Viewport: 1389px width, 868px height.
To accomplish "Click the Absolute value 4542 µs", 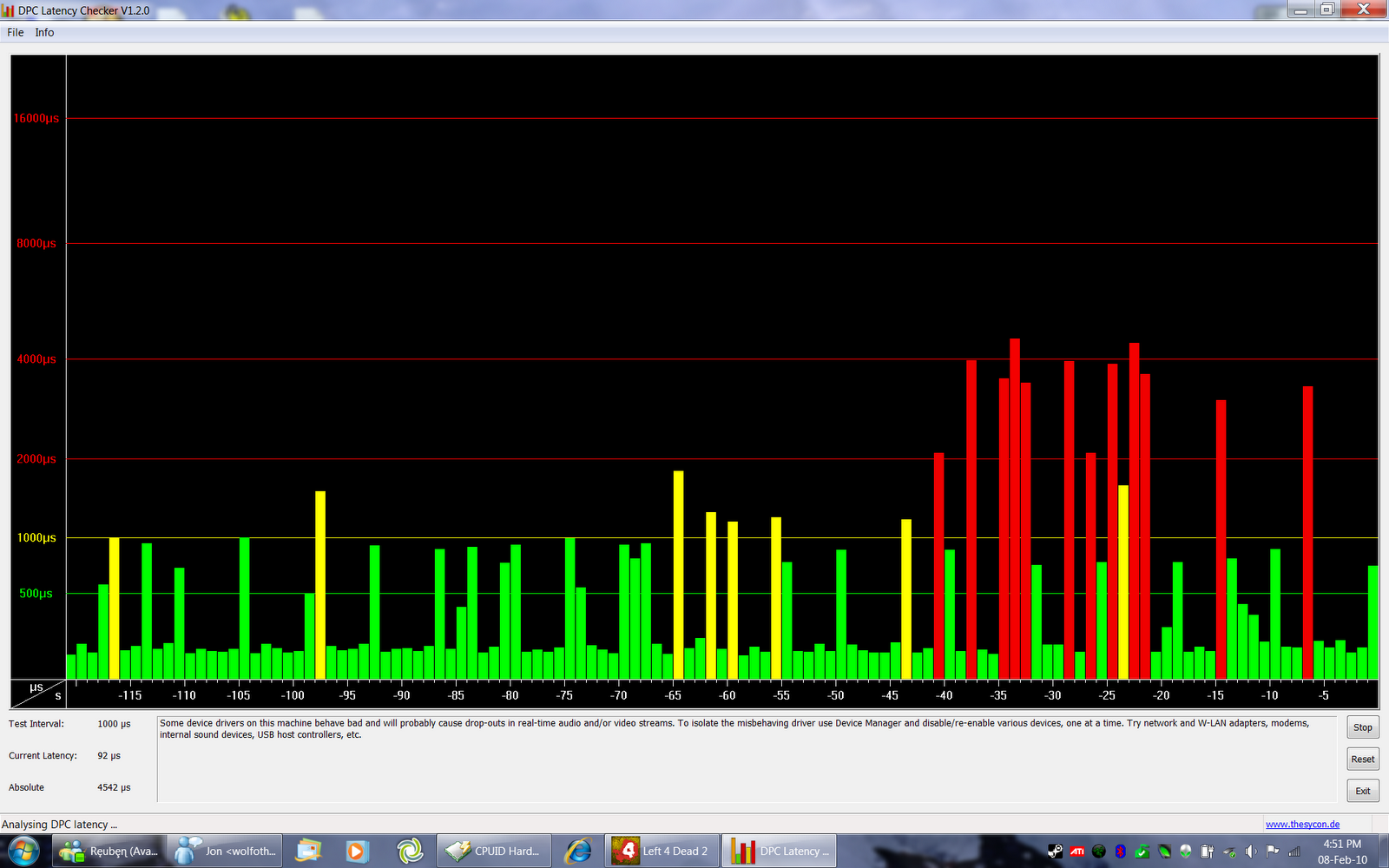I will coord(114,787).
